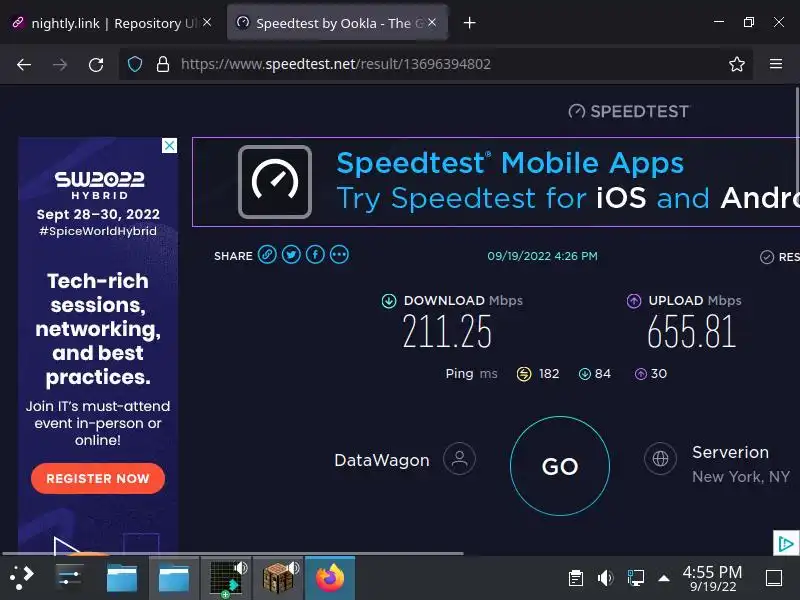This screenshot has width=800, height=600.
Task: Open the second file manager taskbar icon
Action: 174,579
